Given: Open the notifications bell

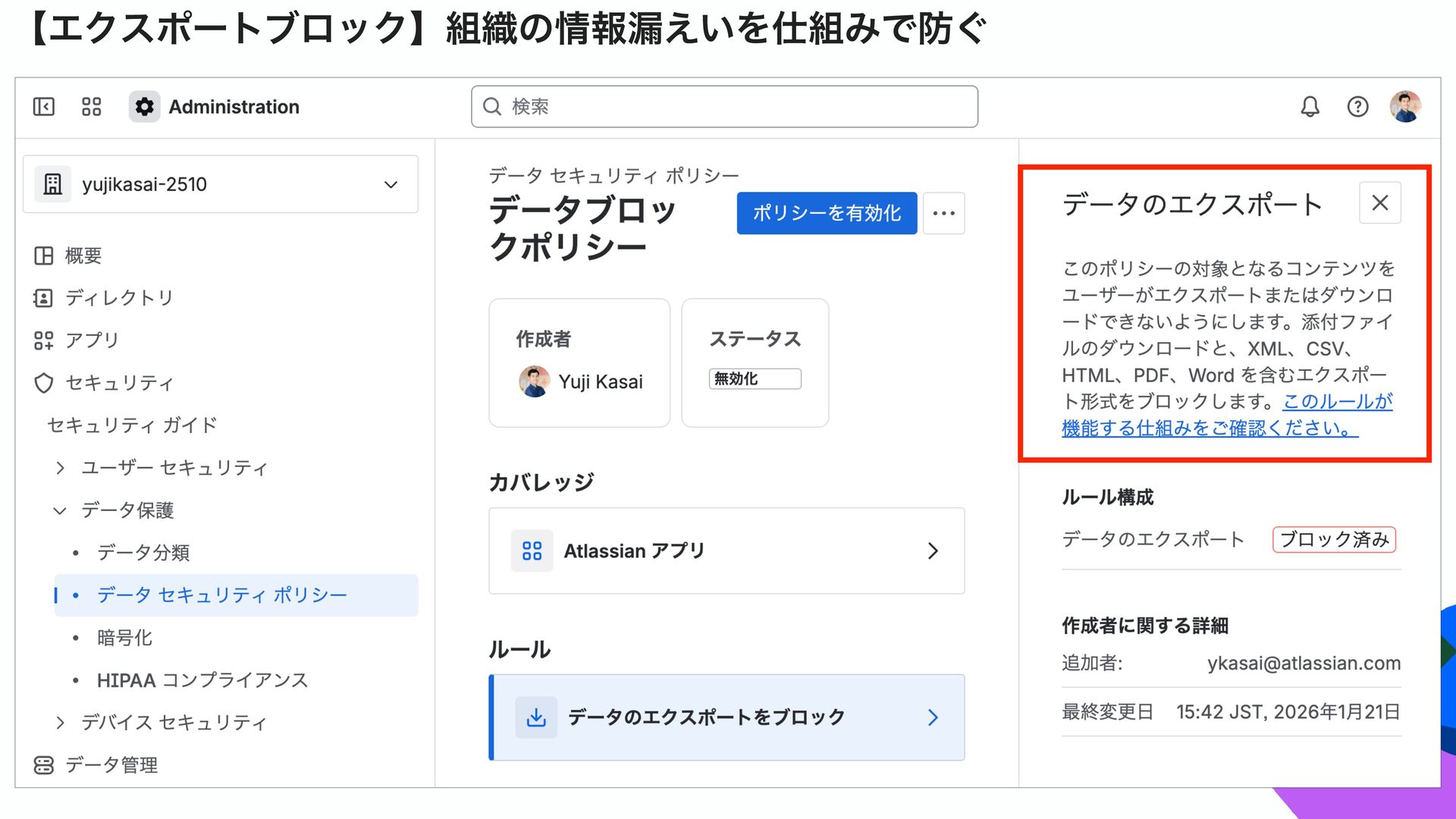Looking at the screenshot, I should coord(1310,106).
